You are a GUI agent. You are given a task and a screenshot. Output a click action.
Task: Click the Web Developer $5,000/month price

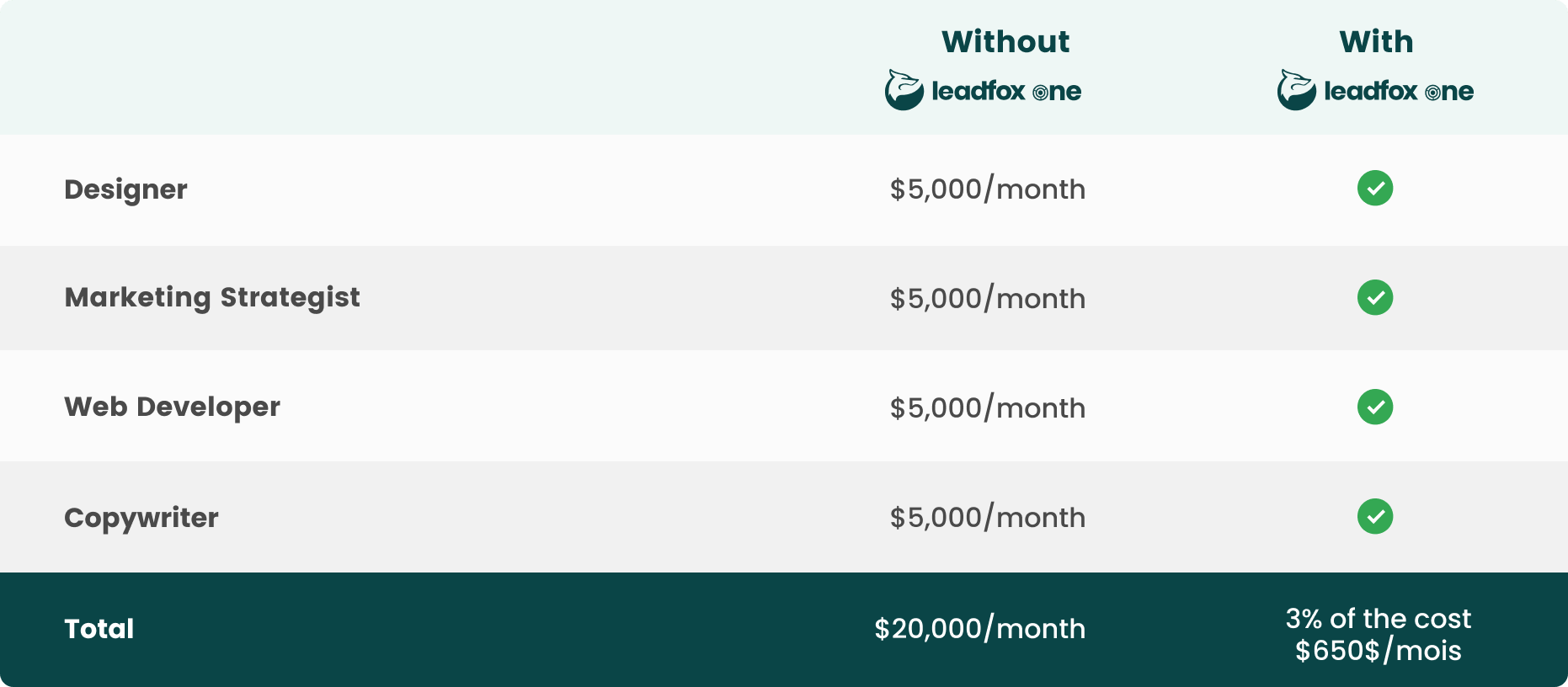[987, 407]
